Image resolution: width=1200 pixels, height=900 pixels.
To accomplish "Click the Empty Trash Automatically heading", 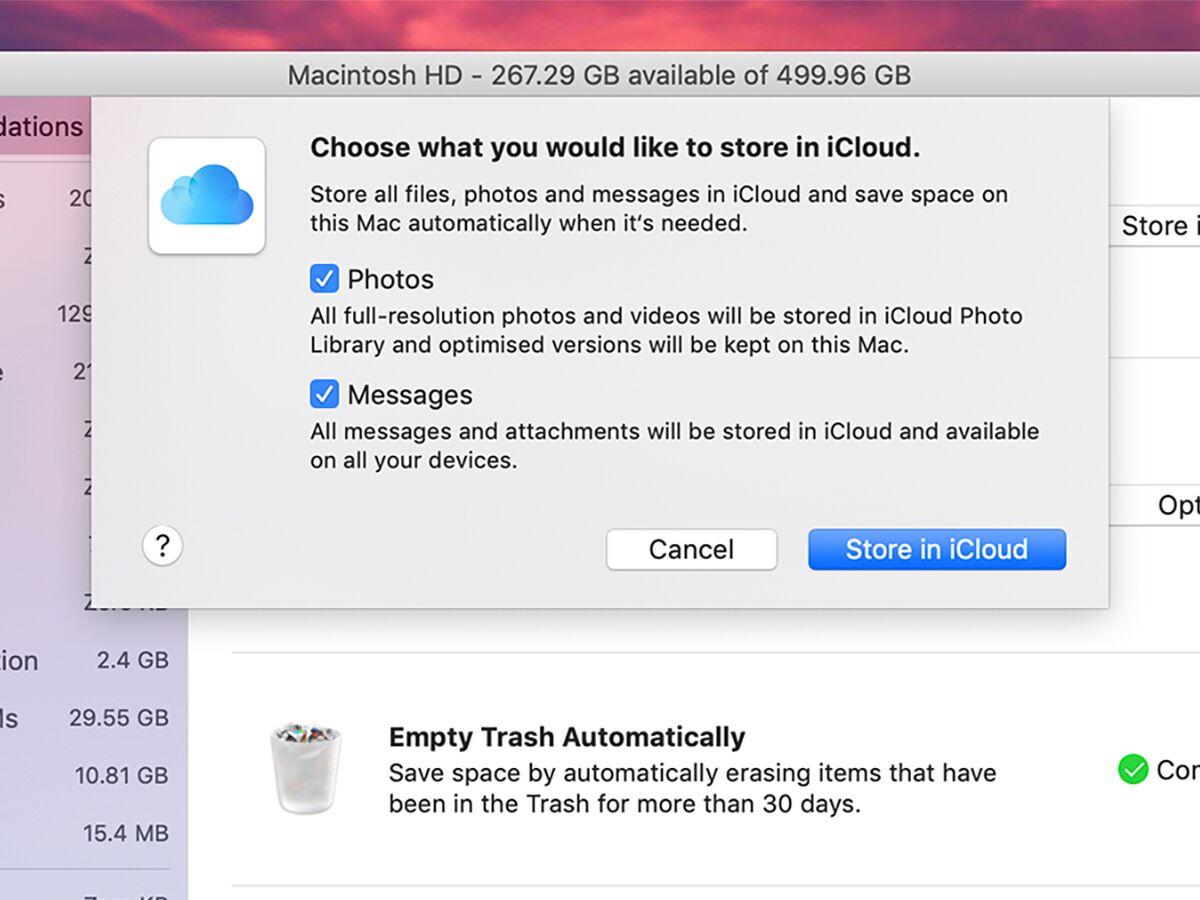I will coord(566,737).
